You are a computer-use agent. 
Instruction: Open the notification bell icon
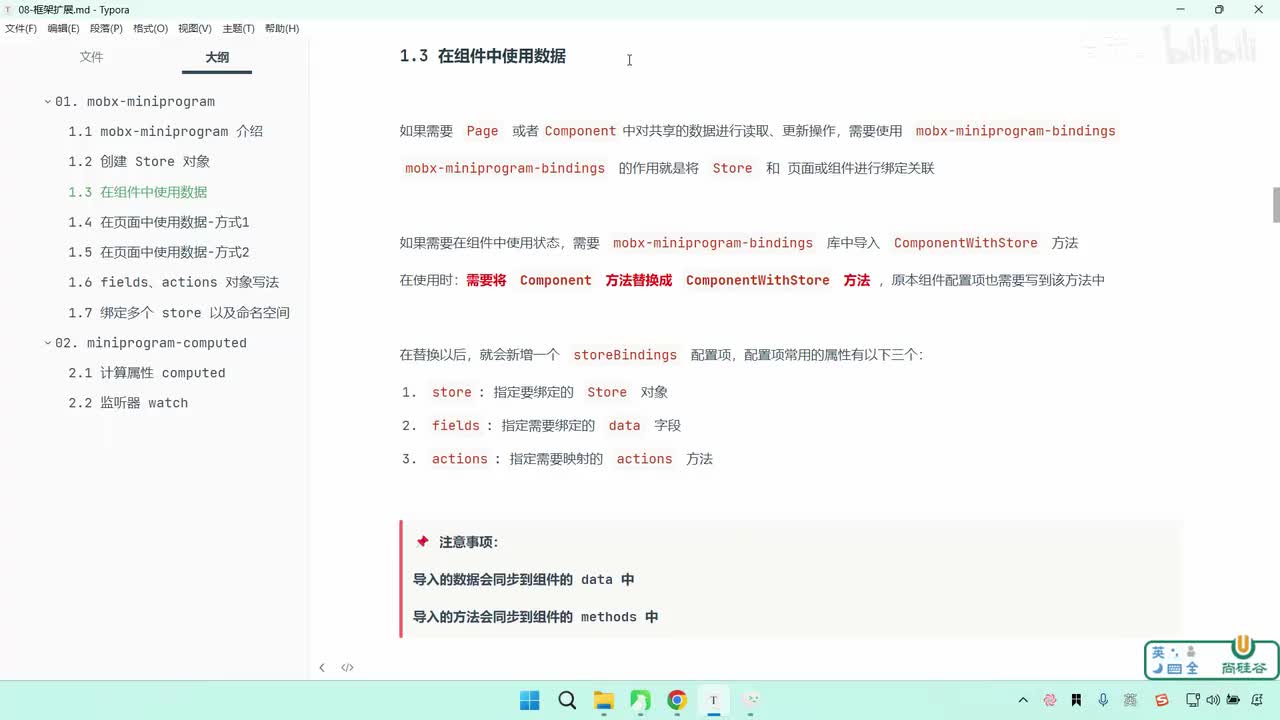(x=1258, y=700)
